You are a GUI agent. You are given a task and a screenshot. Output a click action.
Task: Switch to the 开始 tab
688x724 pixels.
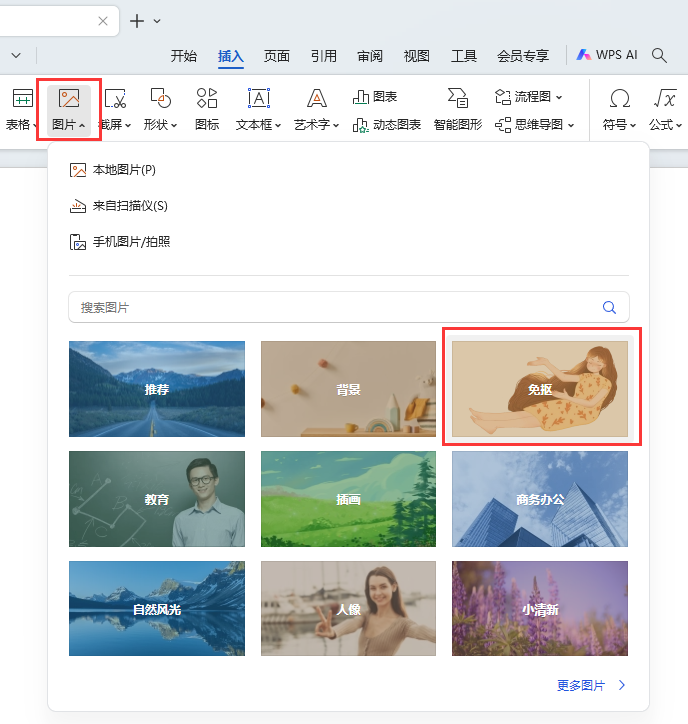184,56
